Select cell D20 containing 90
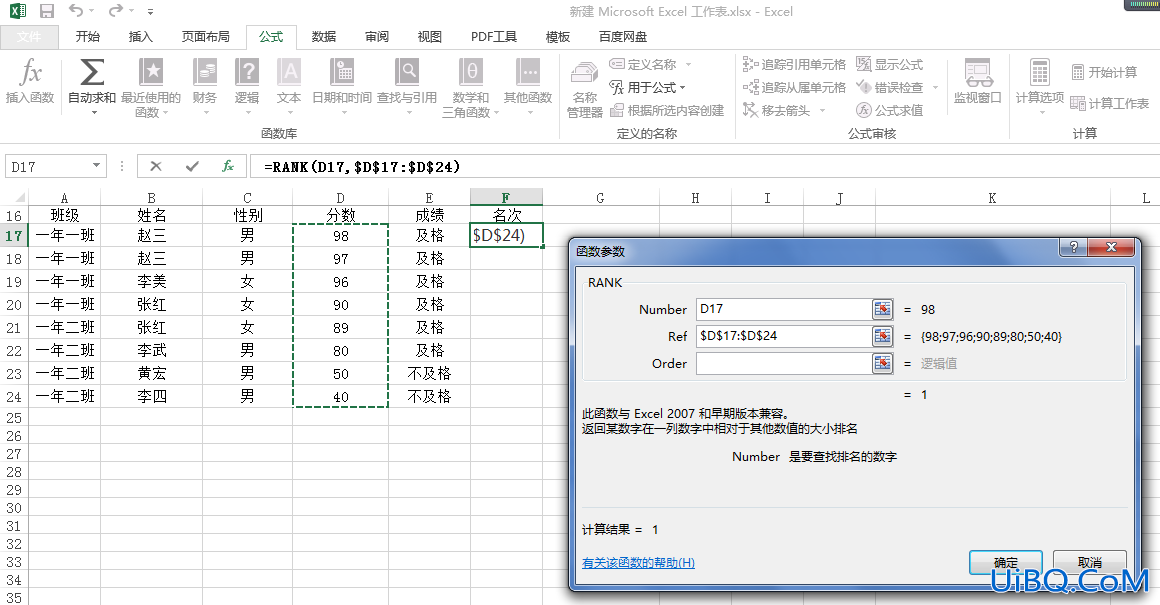Image resolution: width=1160 pixels, height=605 pixels. tap(340, 305)
